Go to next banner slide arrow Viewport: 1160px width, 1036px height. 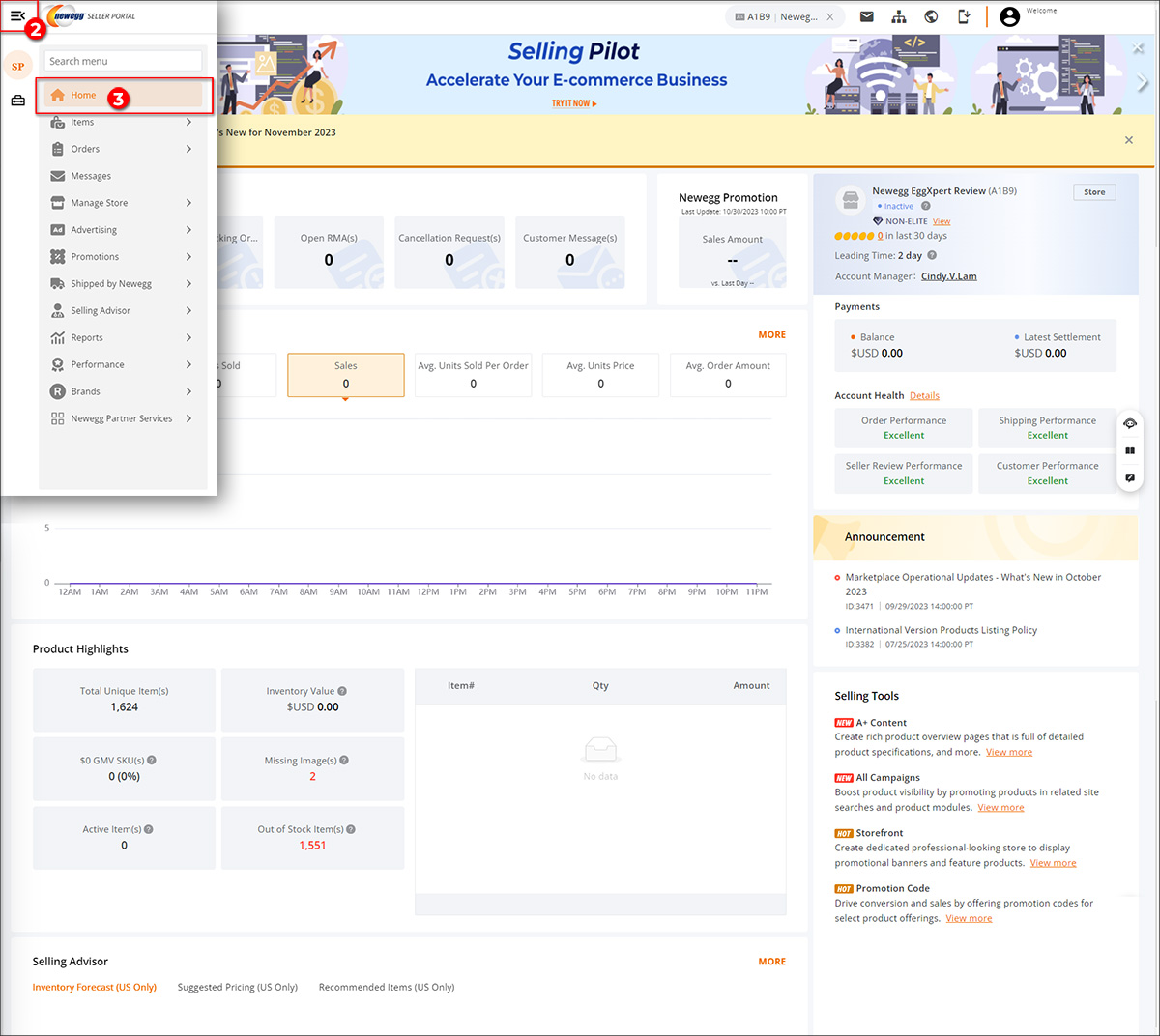click(x=1143, y=84)
